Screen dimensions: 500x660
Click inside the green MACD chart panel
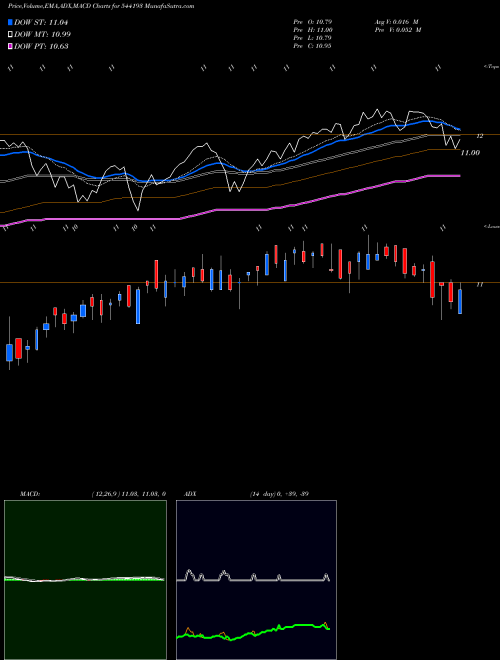[85, 580]
